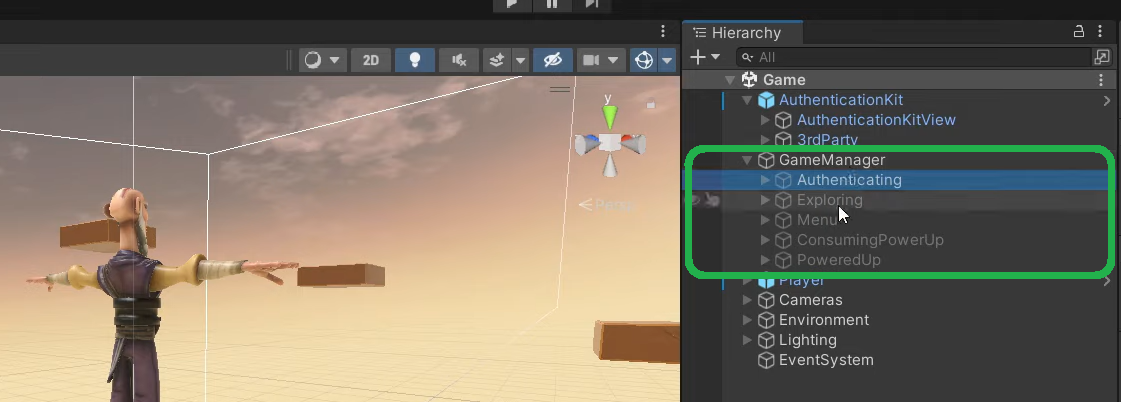Open AuthenticationKit prefab with right chevron
This screenshot has width=1121, height=402.
click(1107, 101)
